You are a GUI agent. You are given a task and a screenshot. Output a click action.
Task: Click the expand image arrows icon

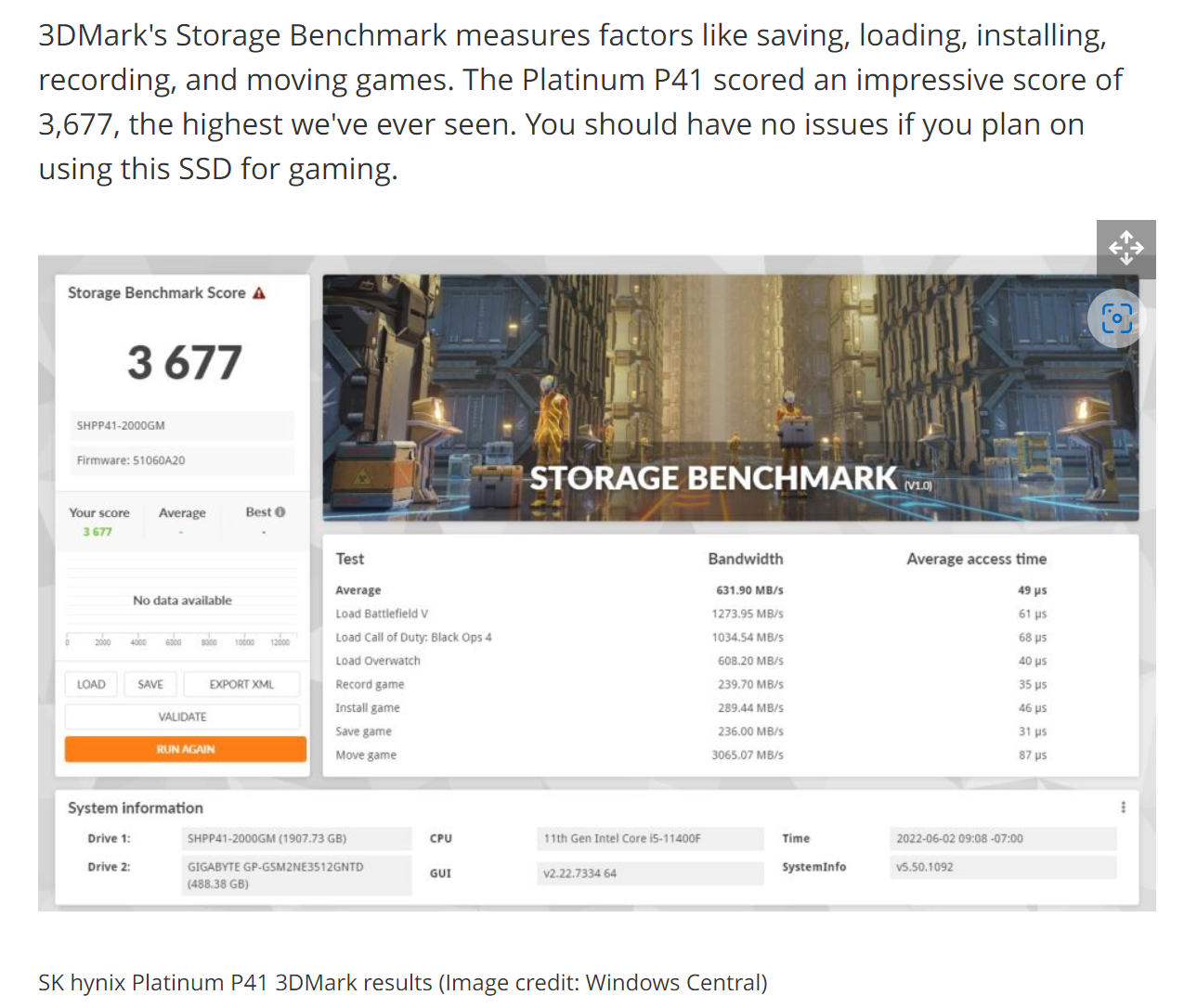pos(1125,249)
